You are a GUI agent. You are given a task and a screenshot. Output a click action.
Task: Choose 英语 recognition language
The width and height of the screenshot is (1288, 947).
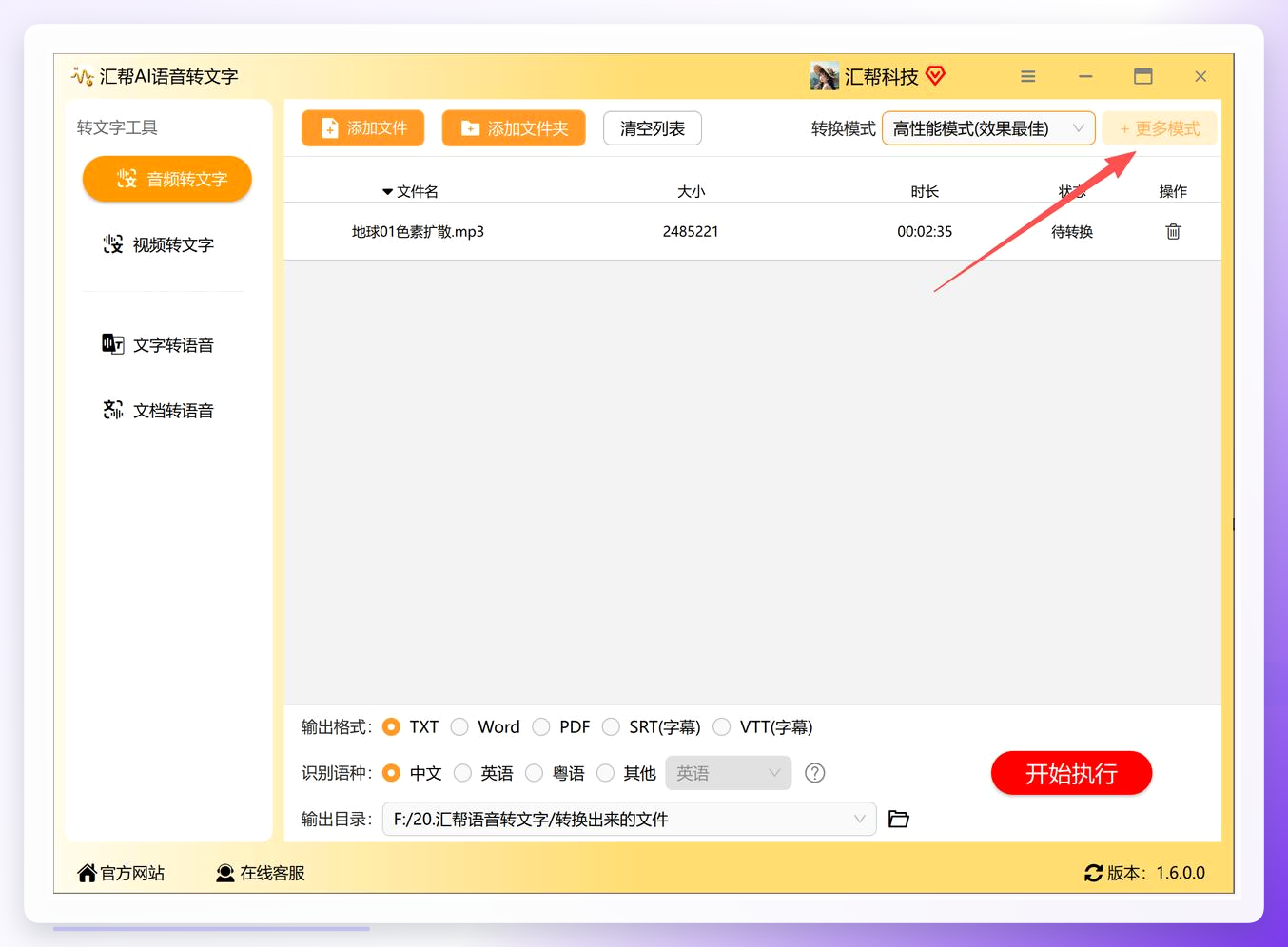click(462, 773)
